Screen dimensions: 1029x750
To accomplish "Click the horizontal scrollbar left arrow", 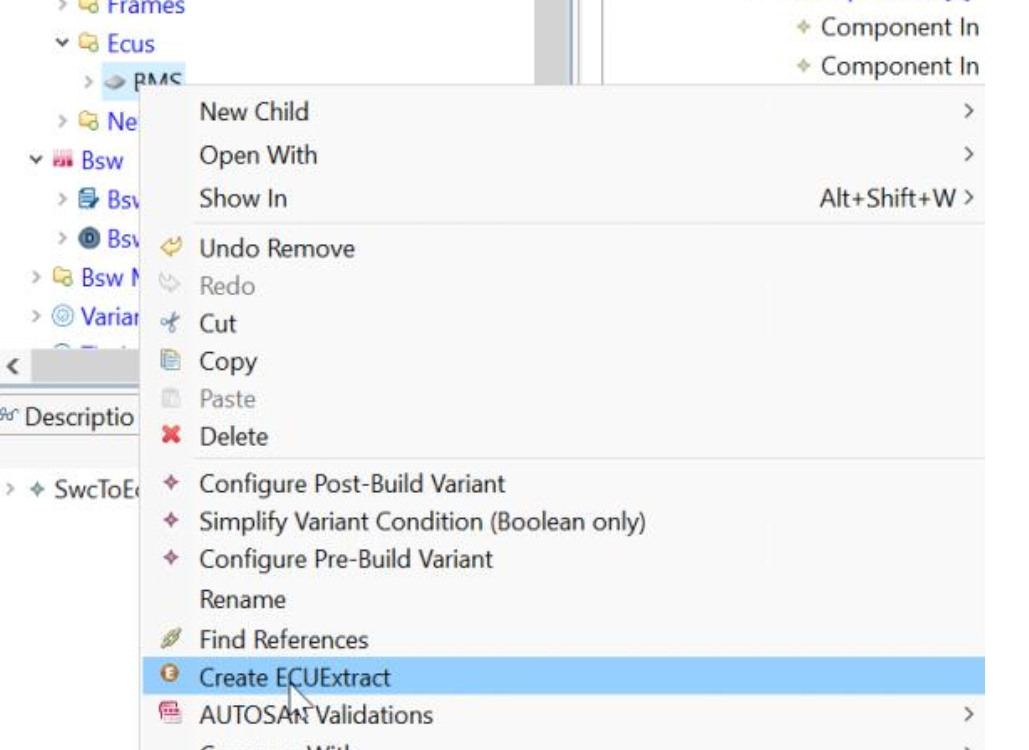I will [x=13, y=366].
